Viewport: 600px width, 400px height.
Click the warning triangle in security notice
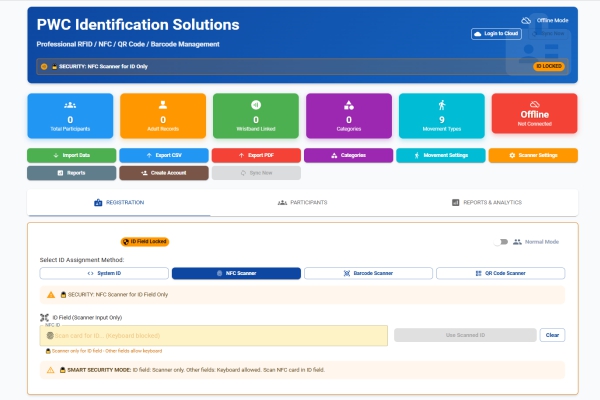click(51, 295)
